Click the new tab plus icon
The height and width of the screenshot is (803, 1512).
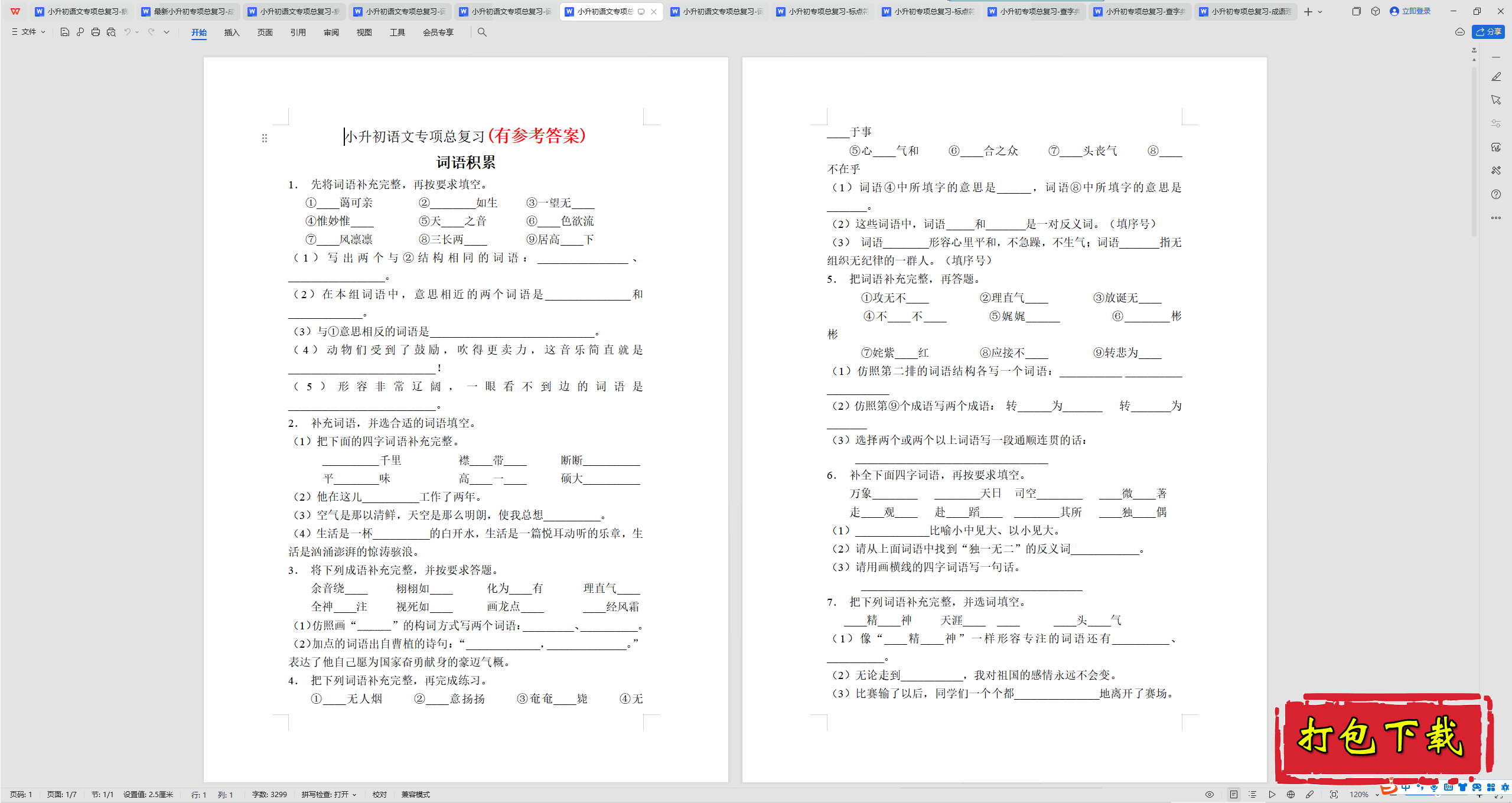pyautogui.click(x=1308, y=11)
